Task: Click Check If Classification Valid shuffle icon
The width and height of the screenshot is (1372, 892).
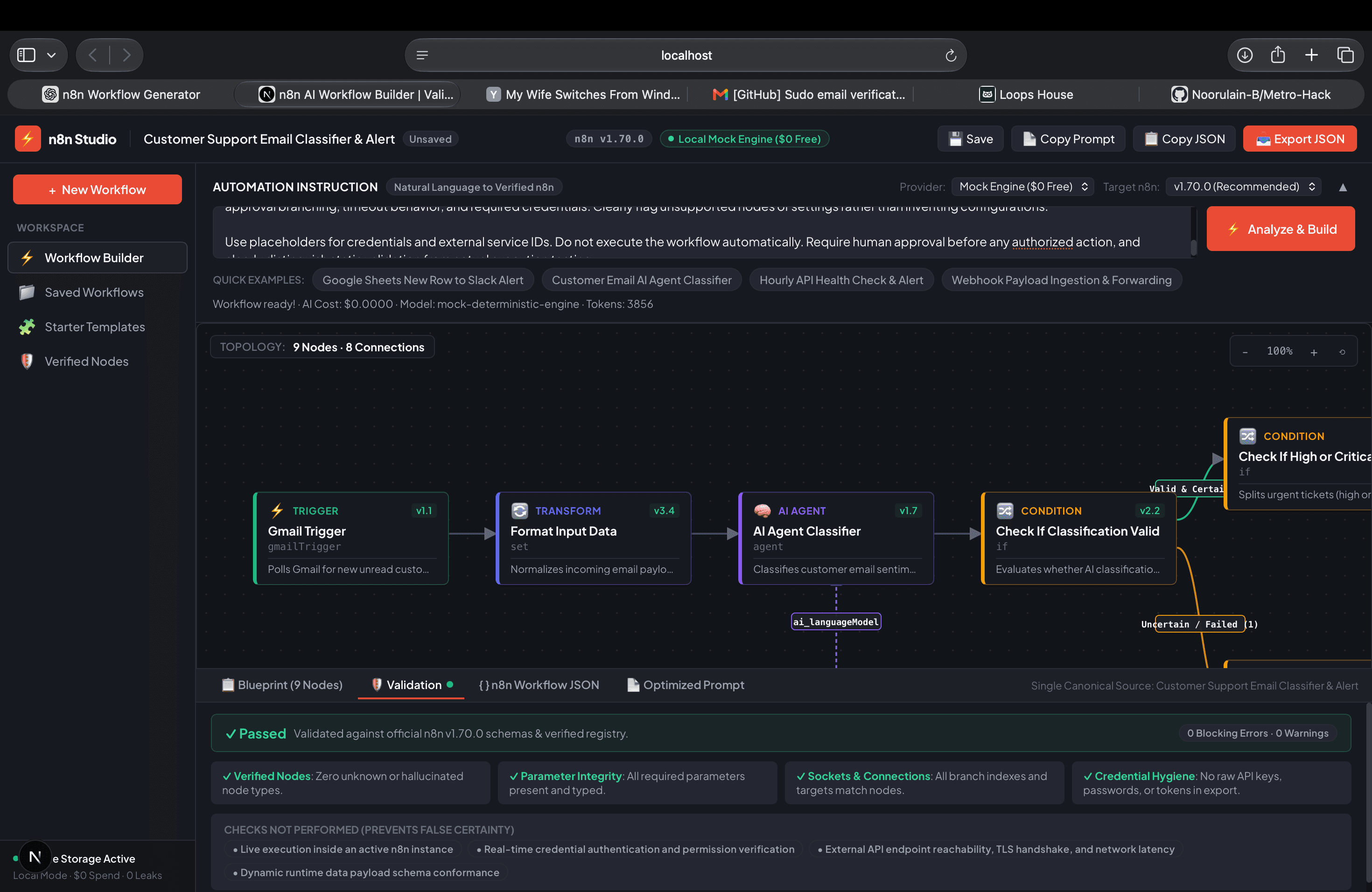Action: [x=1005, y=510]
